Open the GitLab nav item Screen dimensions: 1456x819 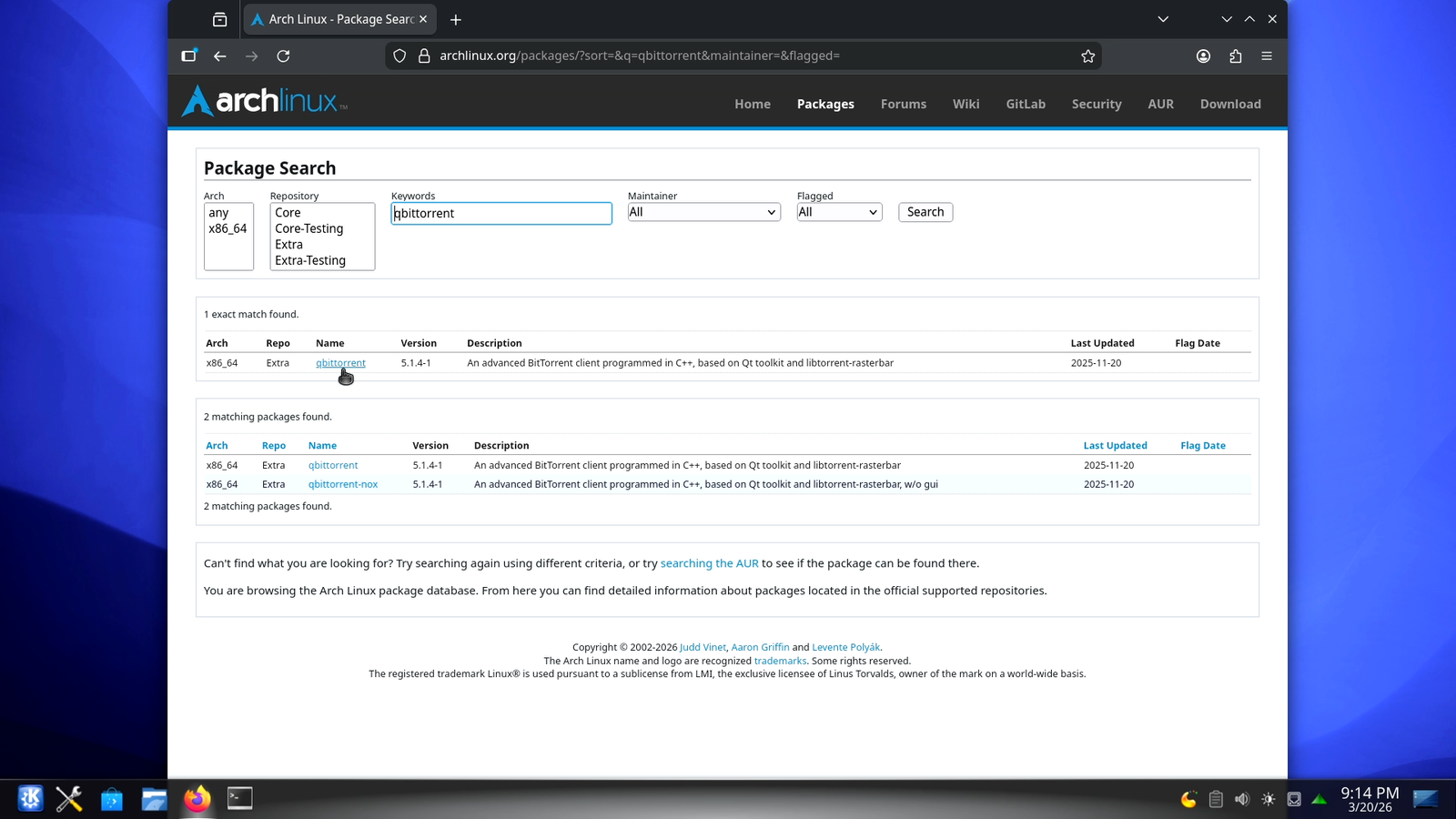(1026, 104)
